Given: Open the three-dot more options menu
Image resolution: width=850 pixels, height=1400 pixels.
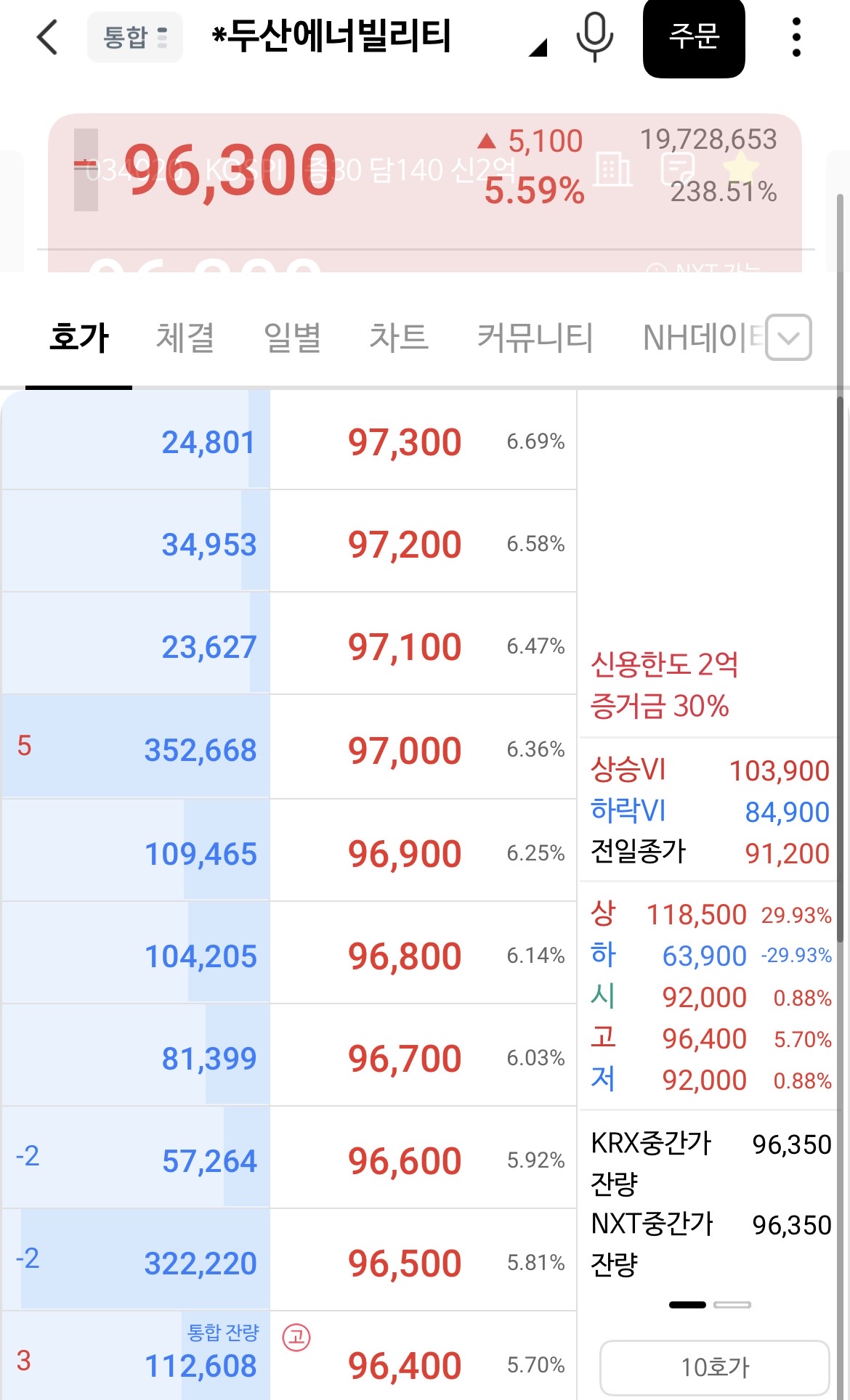Looking at the screenshot, I should point(796,37).
